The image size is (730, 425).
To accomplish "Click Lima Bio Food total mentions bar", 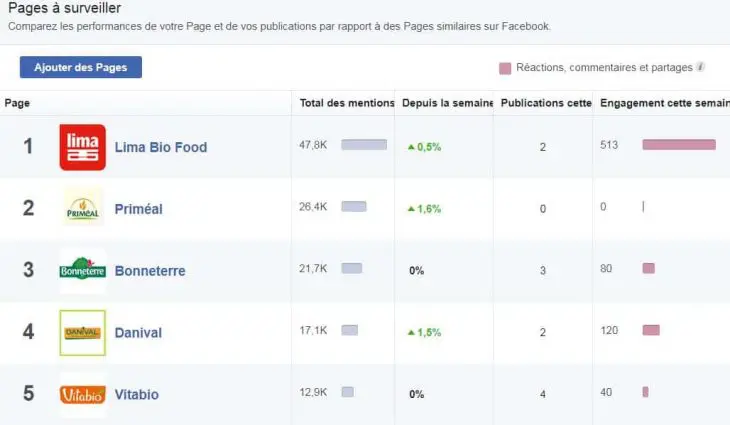I will (363, 145).
